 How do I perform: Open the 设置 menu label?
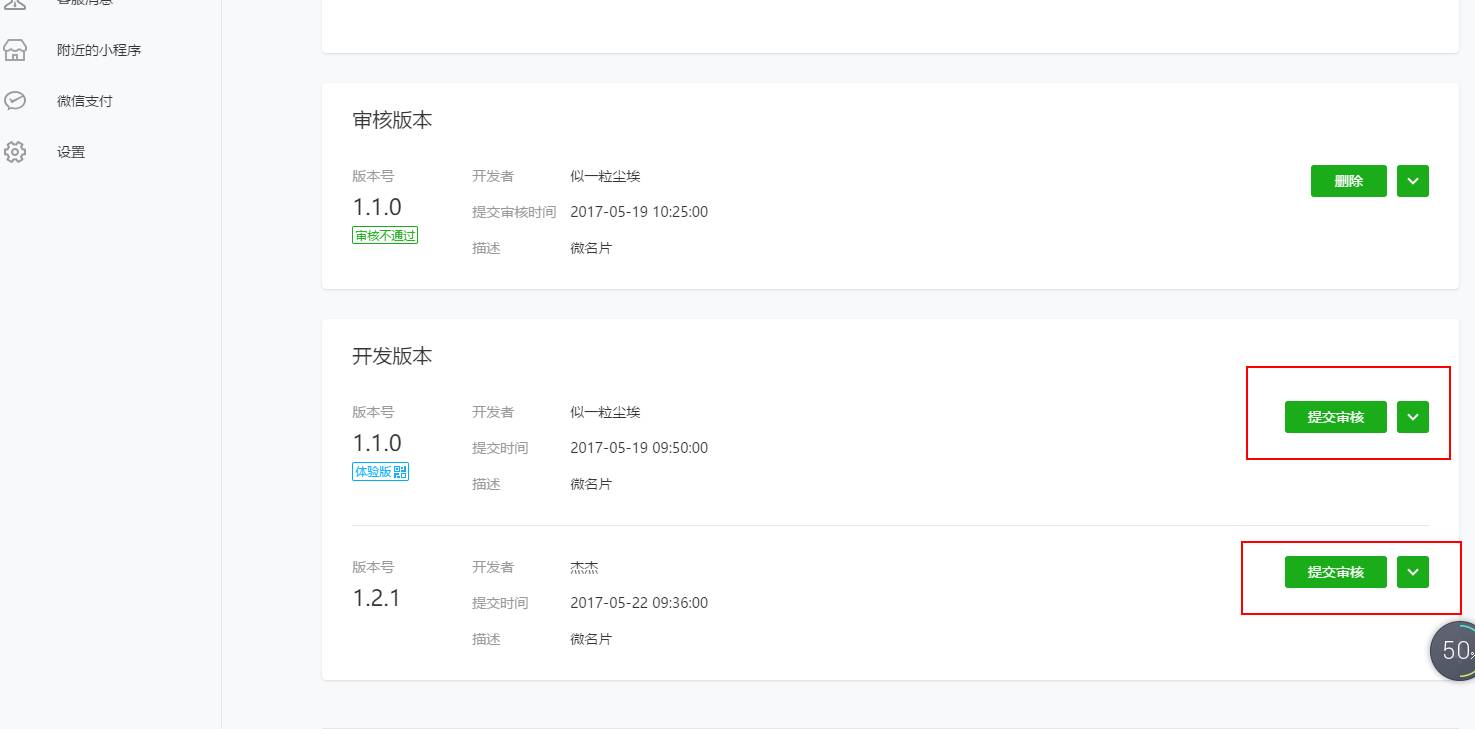tap(71, 152)
